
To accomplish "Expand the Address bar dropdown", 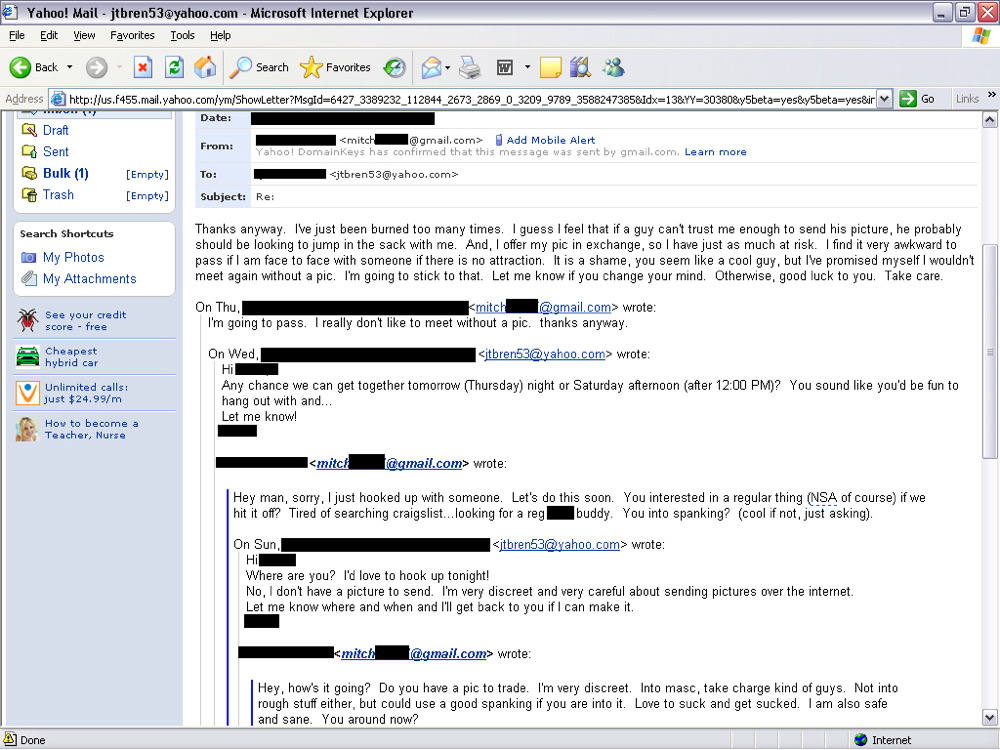I will 885,99.
